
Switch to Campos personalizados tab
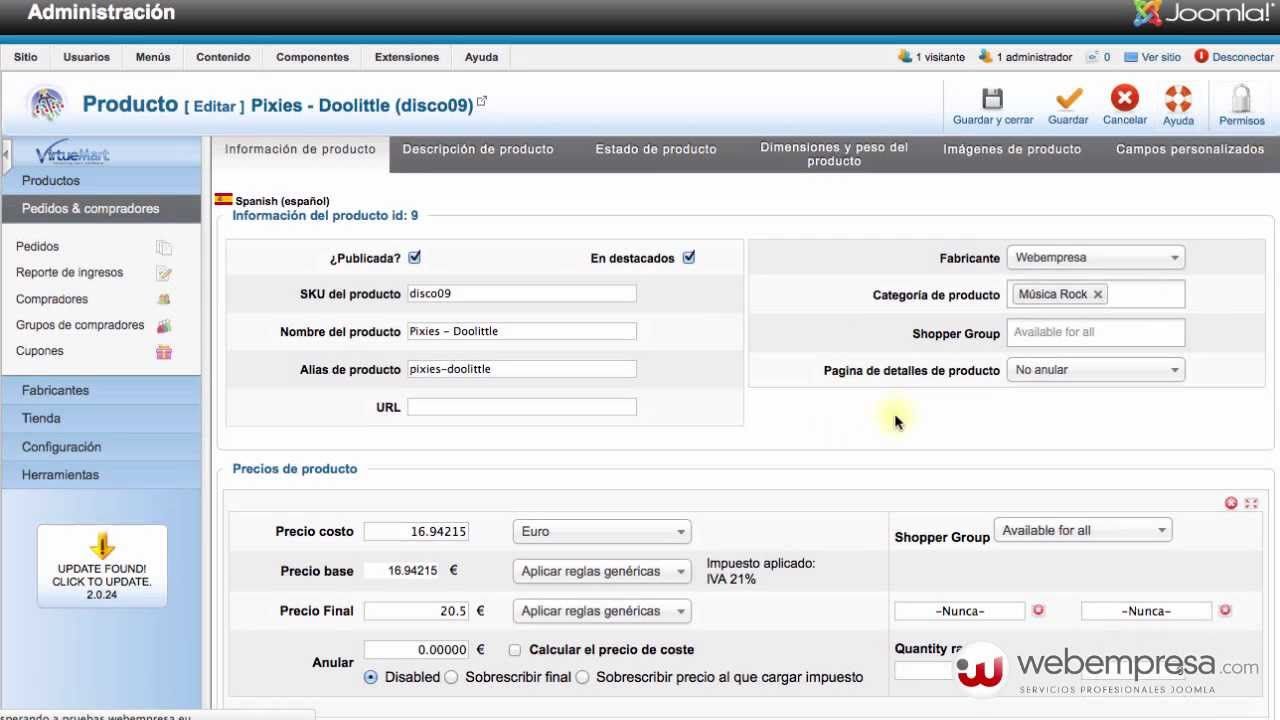pyautogui.click(x=1190, y=149)
